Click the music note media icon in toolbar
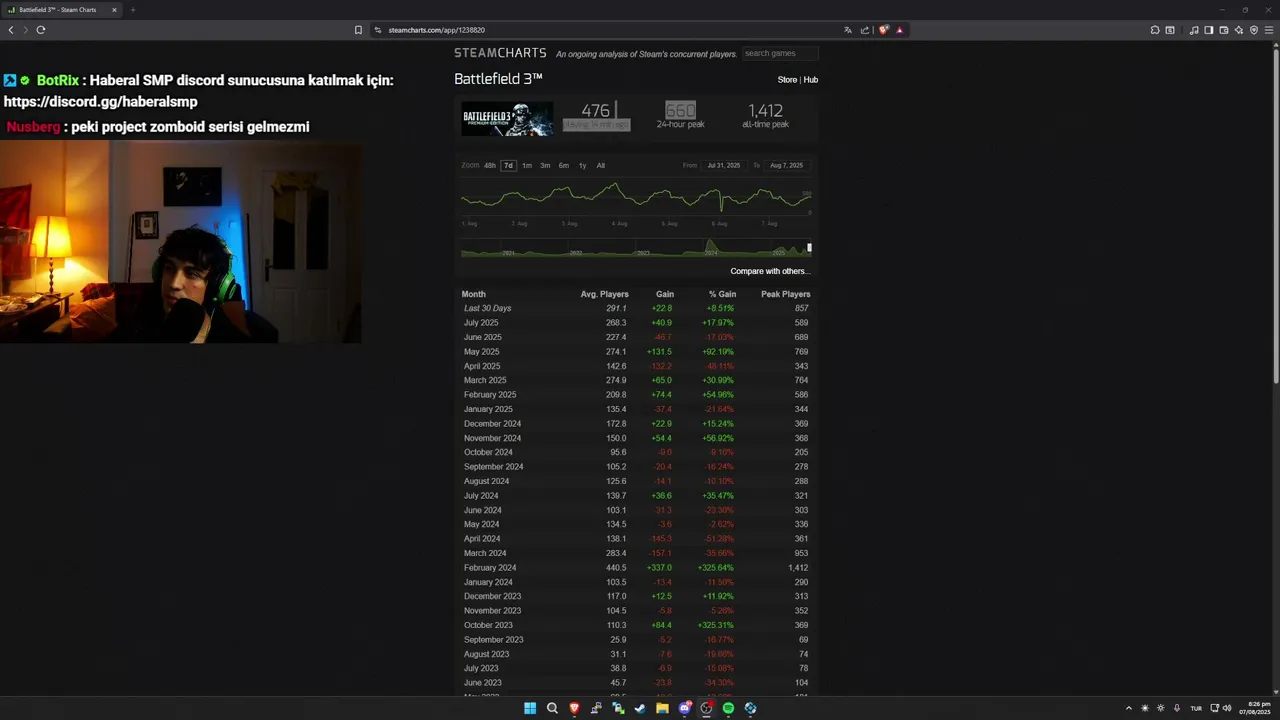Viewport: 1280px width, 720px height. pyautogui.click(x=1194, y=30)
